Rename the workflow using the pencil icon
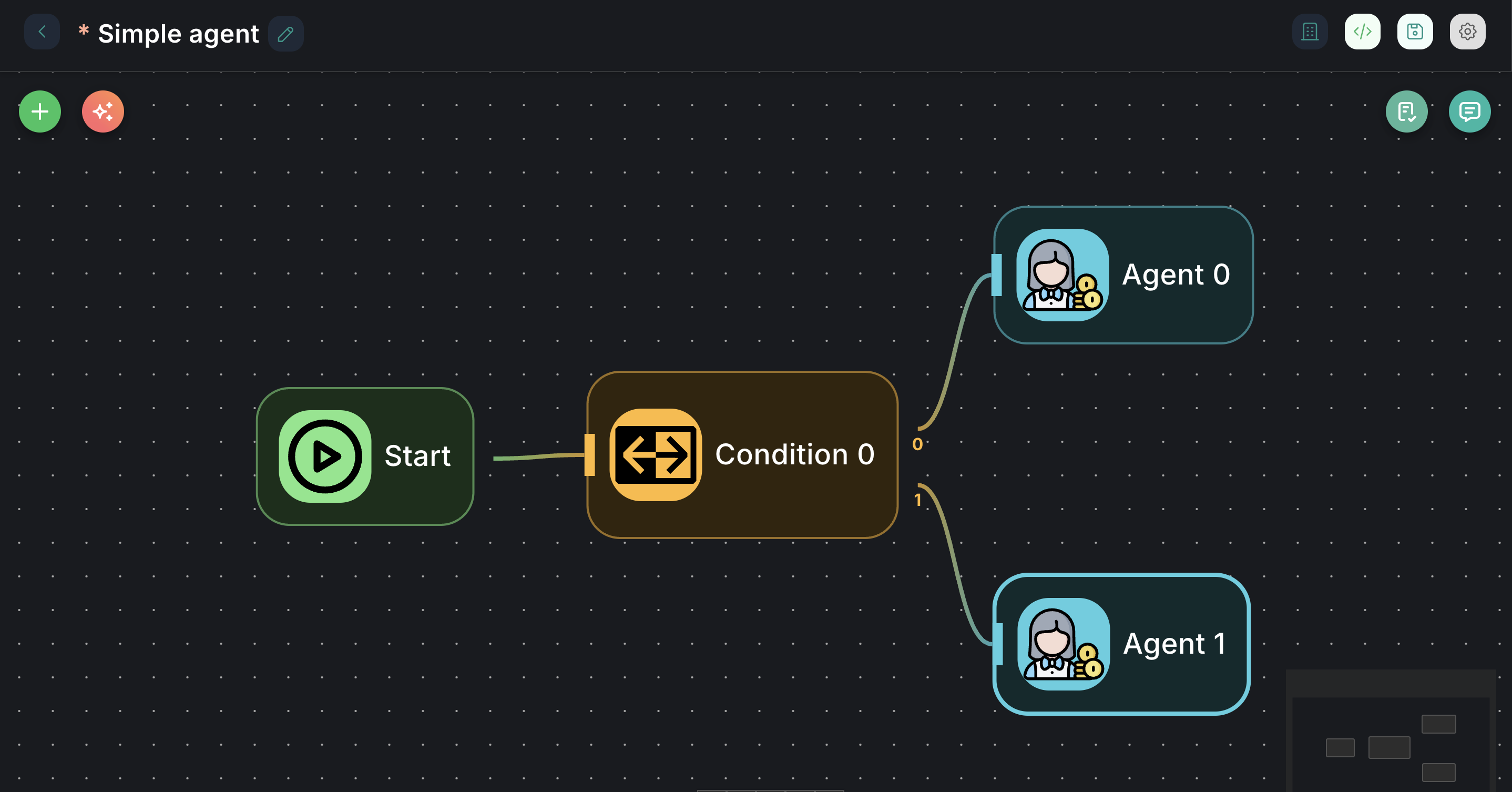 click(x=285, y=34)
